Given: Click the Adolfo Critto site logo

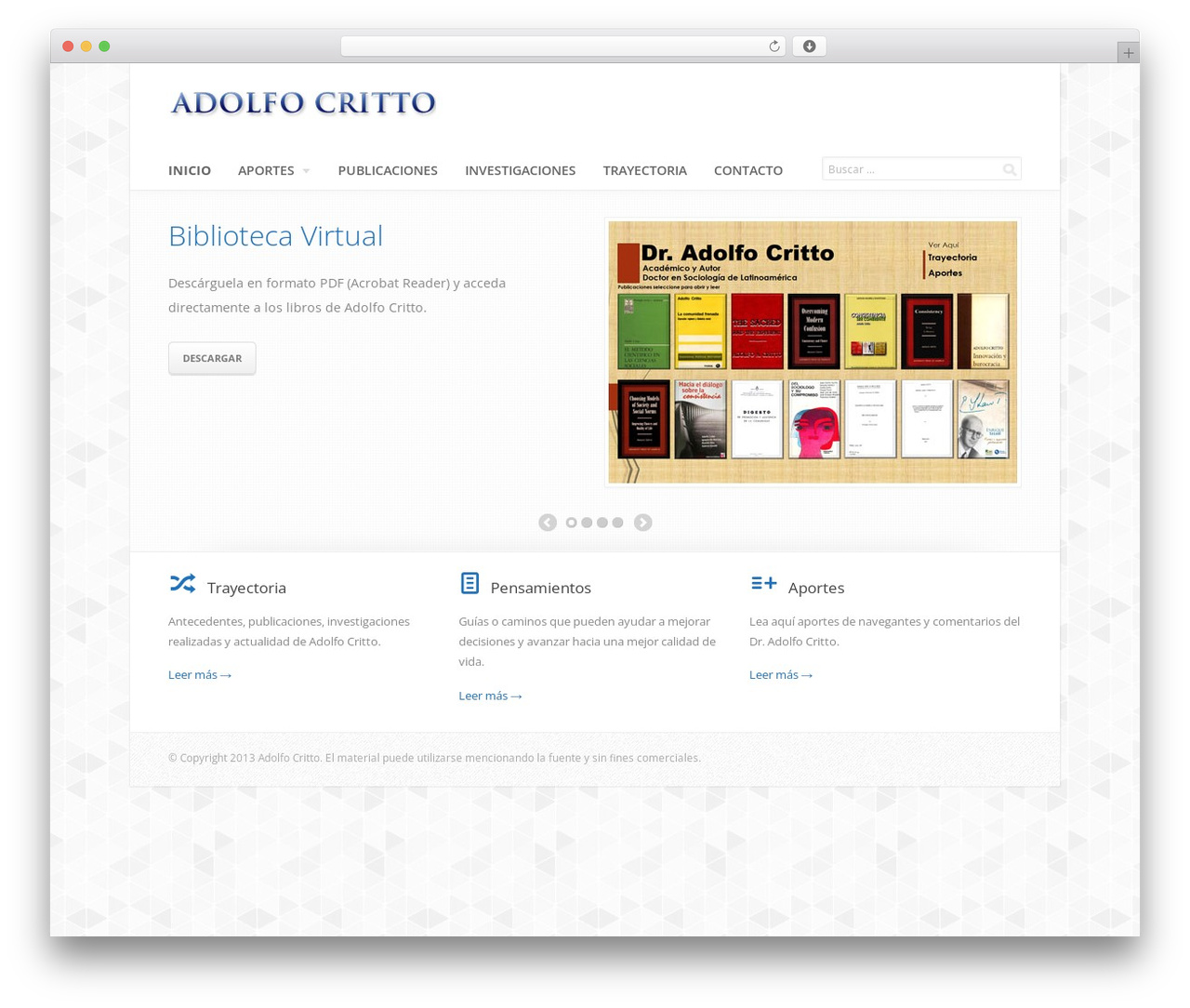Looking at the screenshot, I should pyautogui.click(x=303, y=102).
